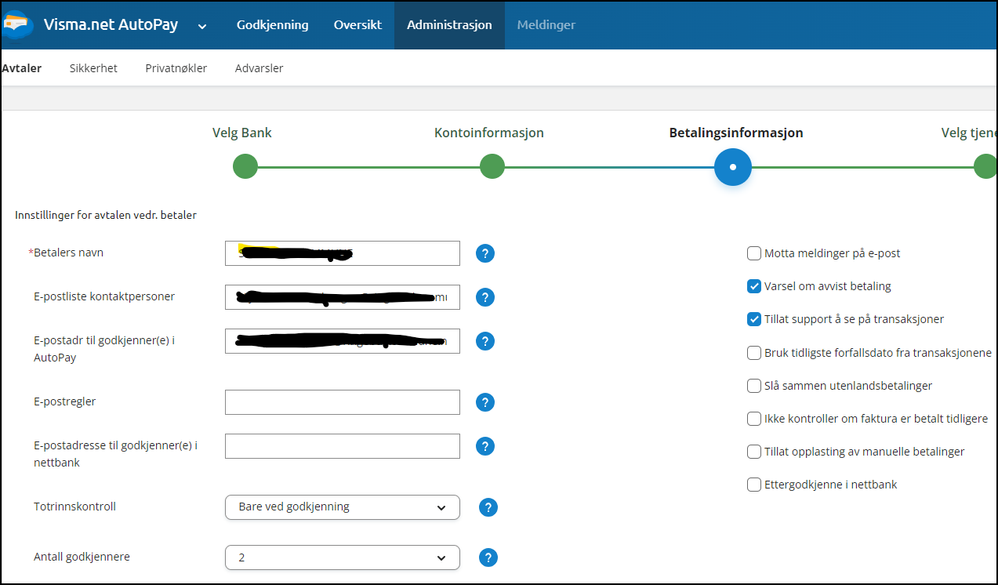Uncheck Varsel om avvist betaling
This screenshot has width=998, height=585.
754,286
